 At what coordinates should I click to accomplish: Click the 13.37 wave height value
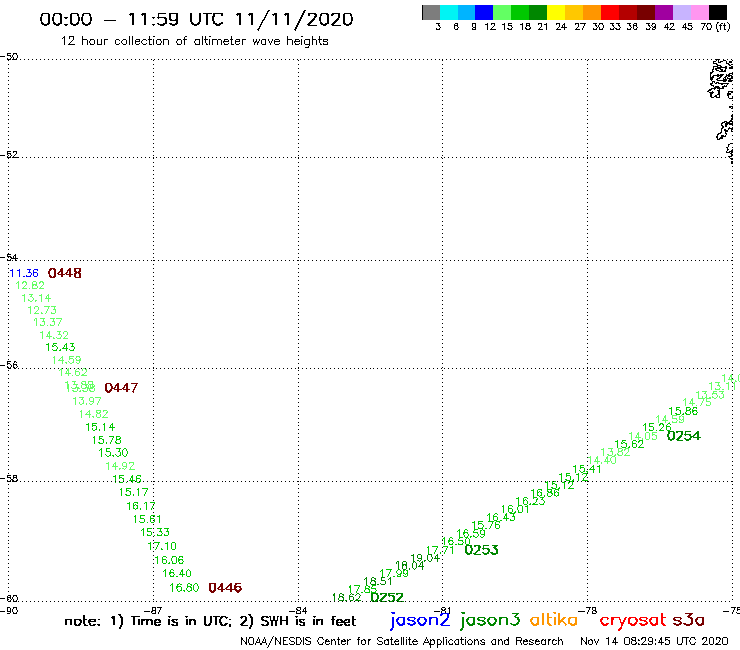(x=48, y=322)
